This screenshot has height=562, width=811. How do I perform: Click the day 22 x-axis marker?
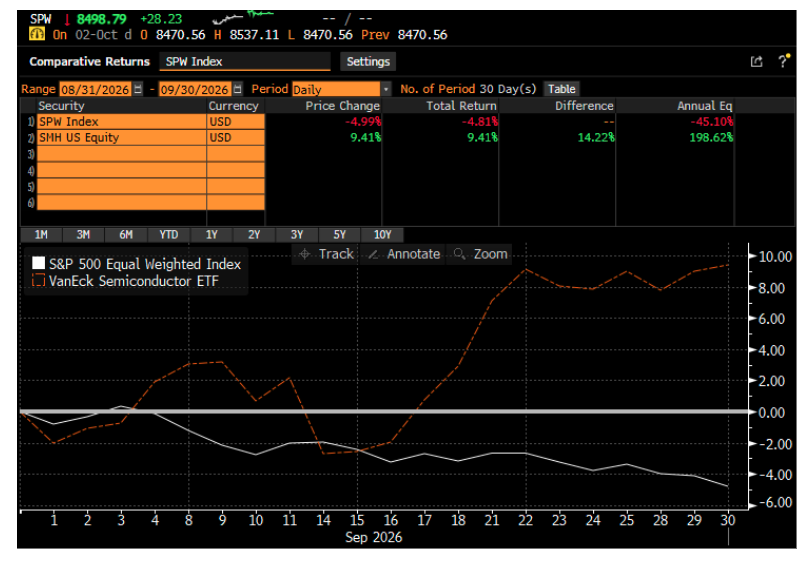pyautogui.click(x=525, y=520)
